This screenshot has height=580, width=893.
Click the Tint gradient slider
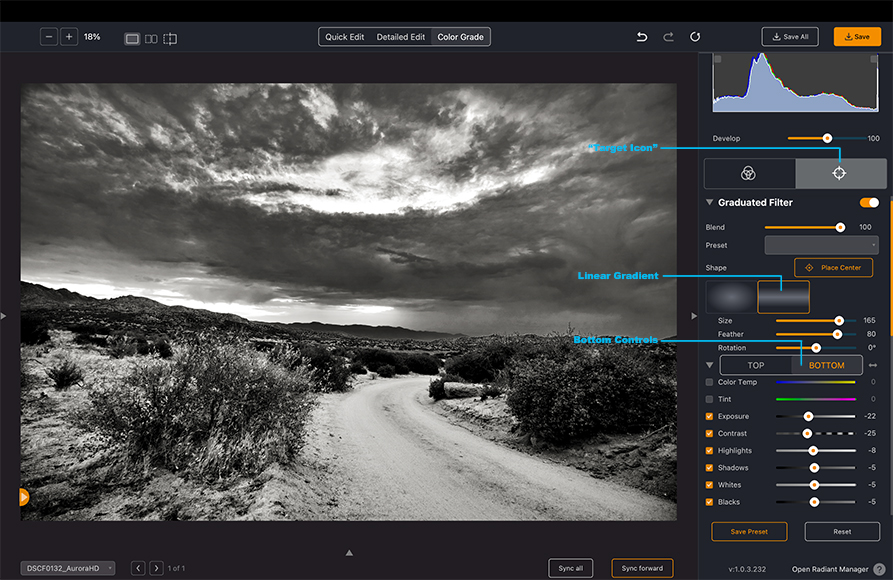(816, 399)
